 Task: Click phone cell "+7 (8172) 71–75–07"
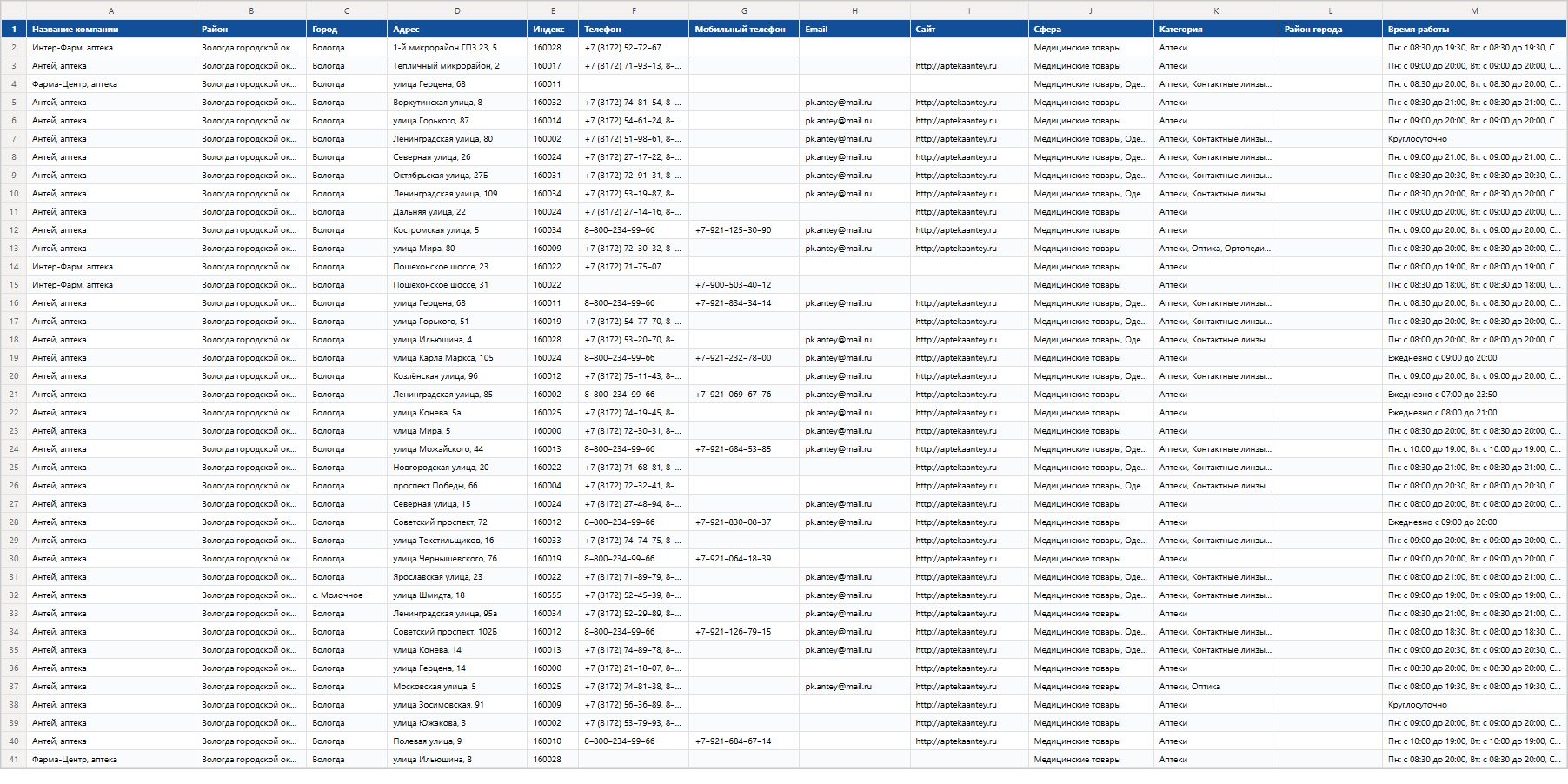pos(634,267)
